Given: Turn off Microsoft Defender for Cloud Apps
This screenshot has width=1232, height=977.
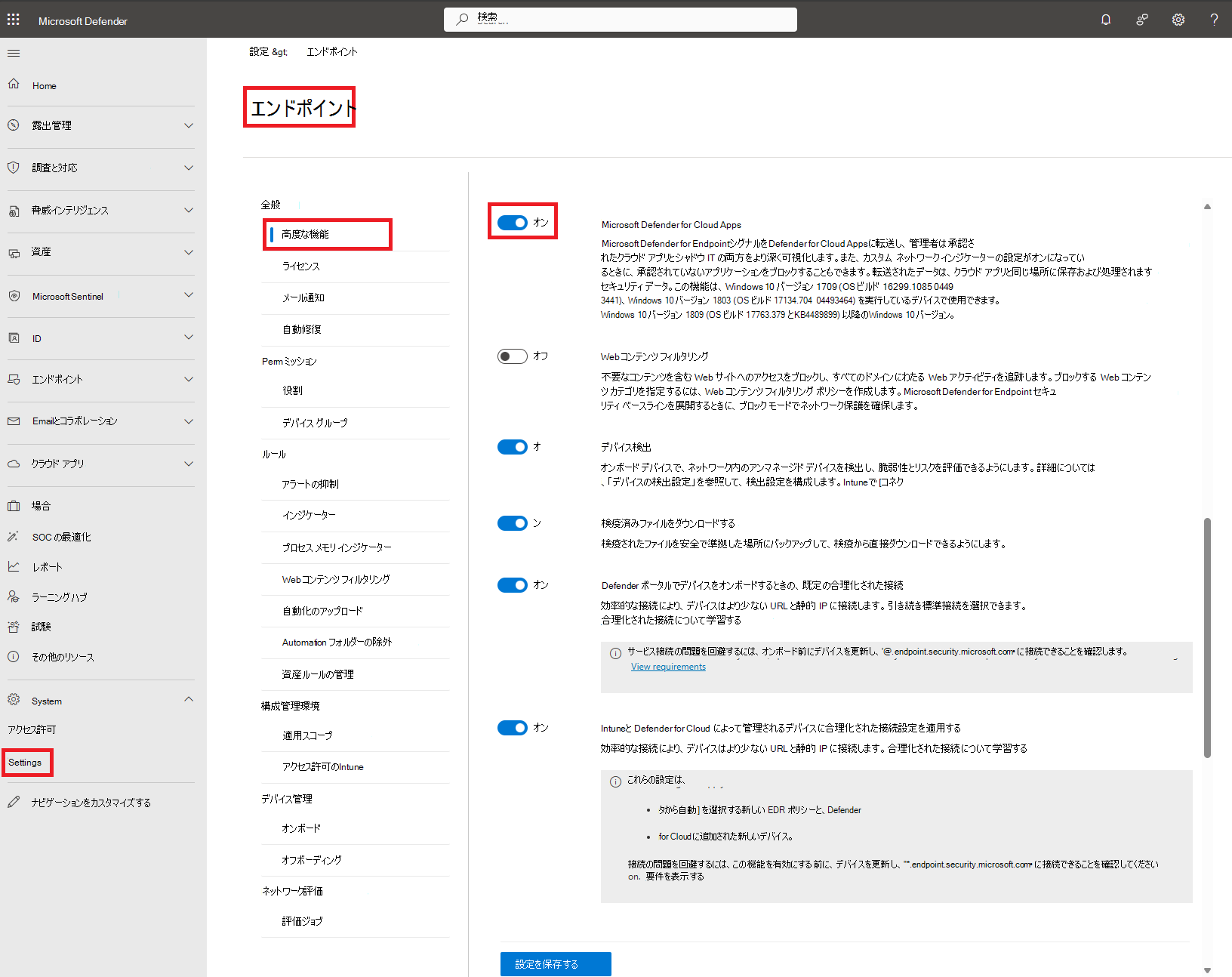Looking at the screenshot, I should pyautogui.click(x=513, y=223).
